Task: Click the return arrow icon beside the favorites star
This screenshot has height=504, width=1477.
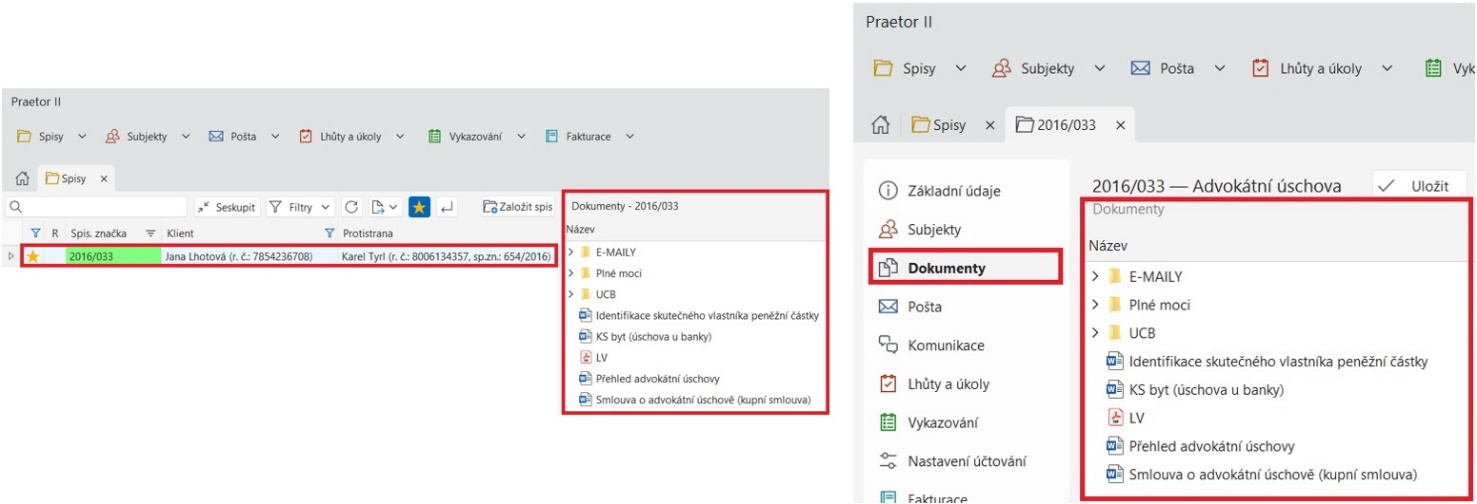Action: click(x=447, y=208)
